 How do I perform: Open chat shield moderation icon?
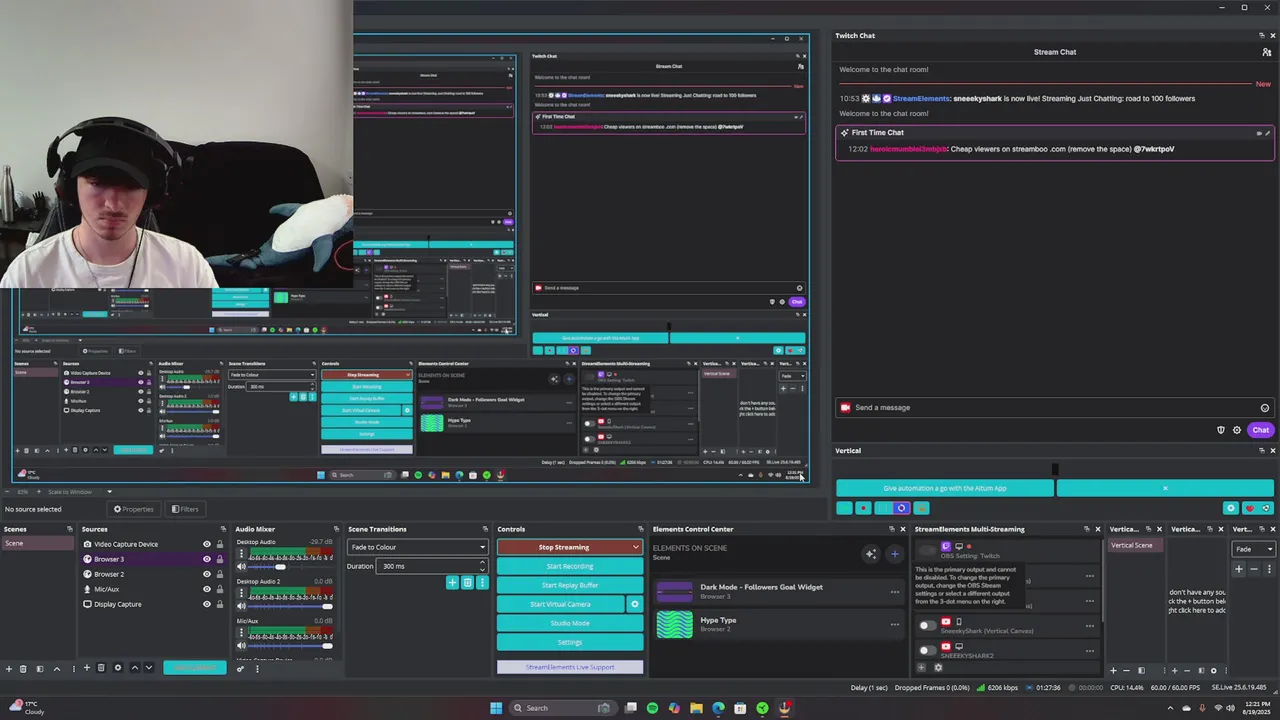[1221, 430]
